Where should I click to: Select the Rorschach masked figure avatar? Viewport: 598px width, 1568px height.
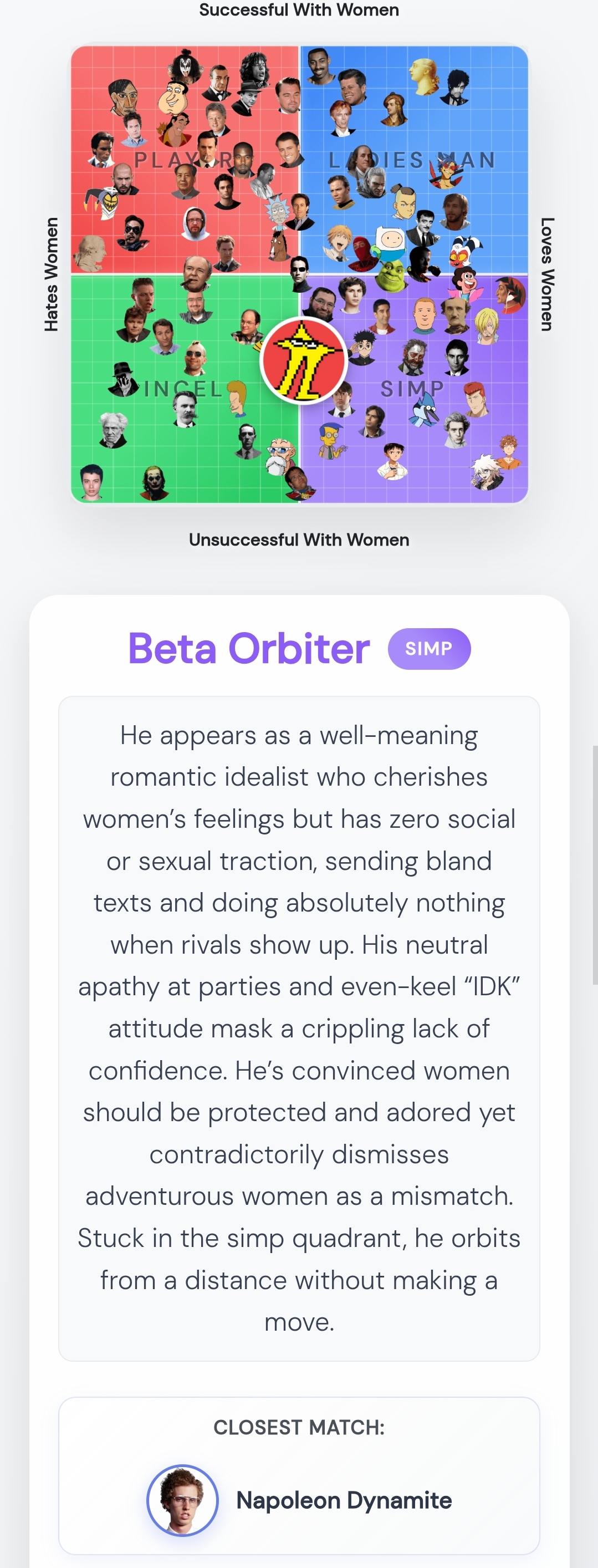(x=124, y=379)
